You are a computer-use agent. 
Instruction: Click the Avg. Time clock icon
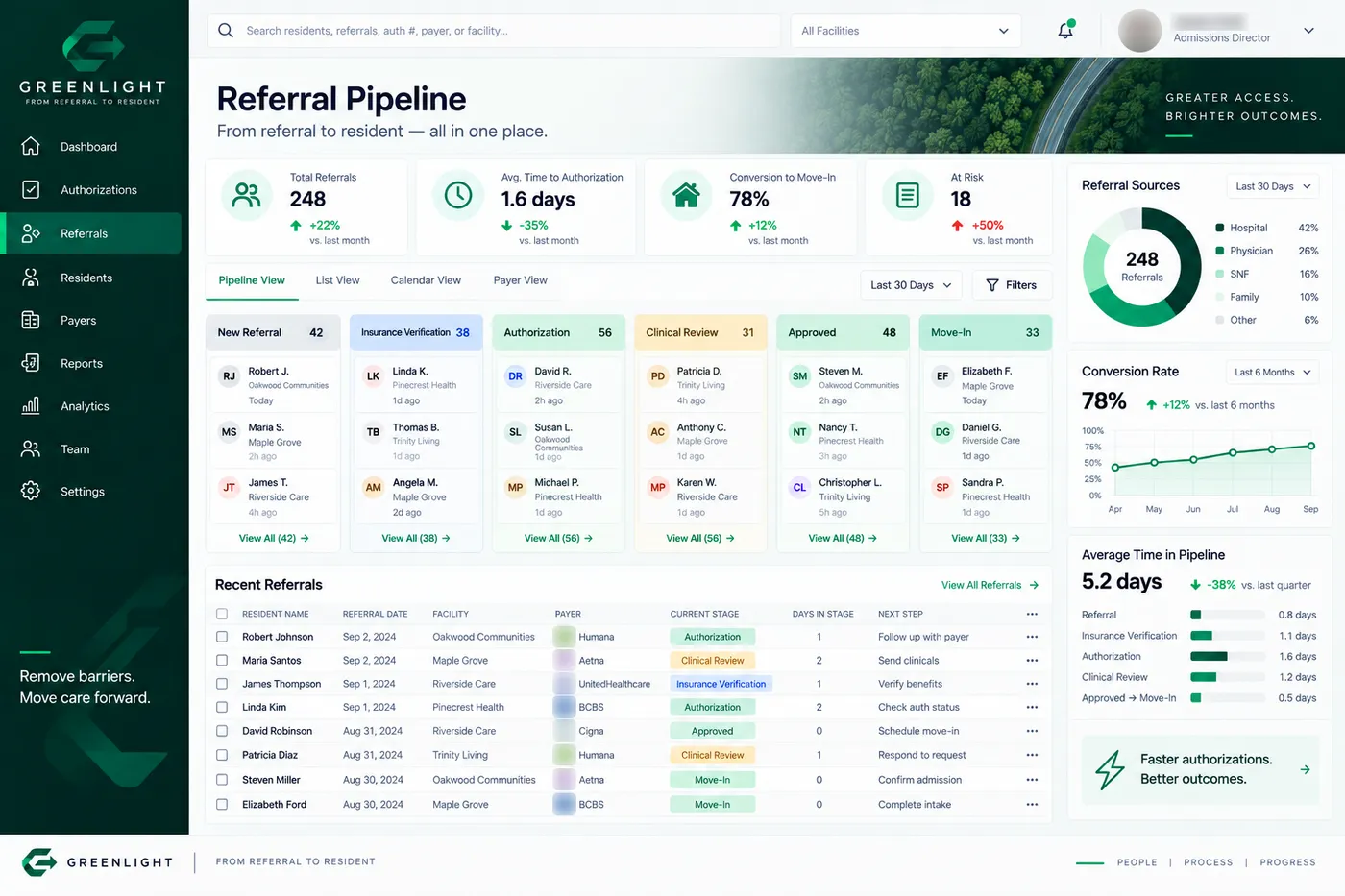point(458,195)
